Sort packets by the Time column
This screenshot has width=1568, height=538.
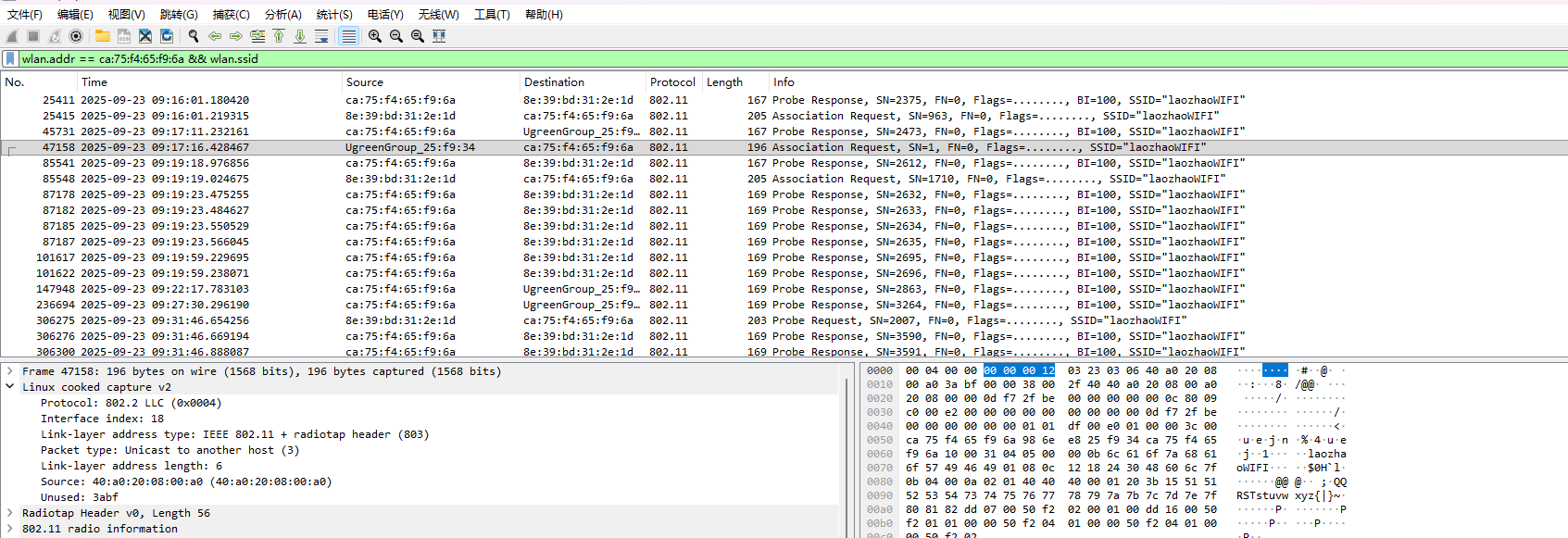click(x=209, y=82)
